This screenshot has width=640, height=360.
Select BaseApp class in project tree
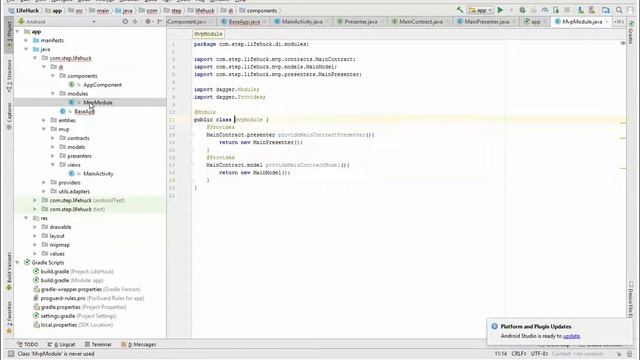85,111
